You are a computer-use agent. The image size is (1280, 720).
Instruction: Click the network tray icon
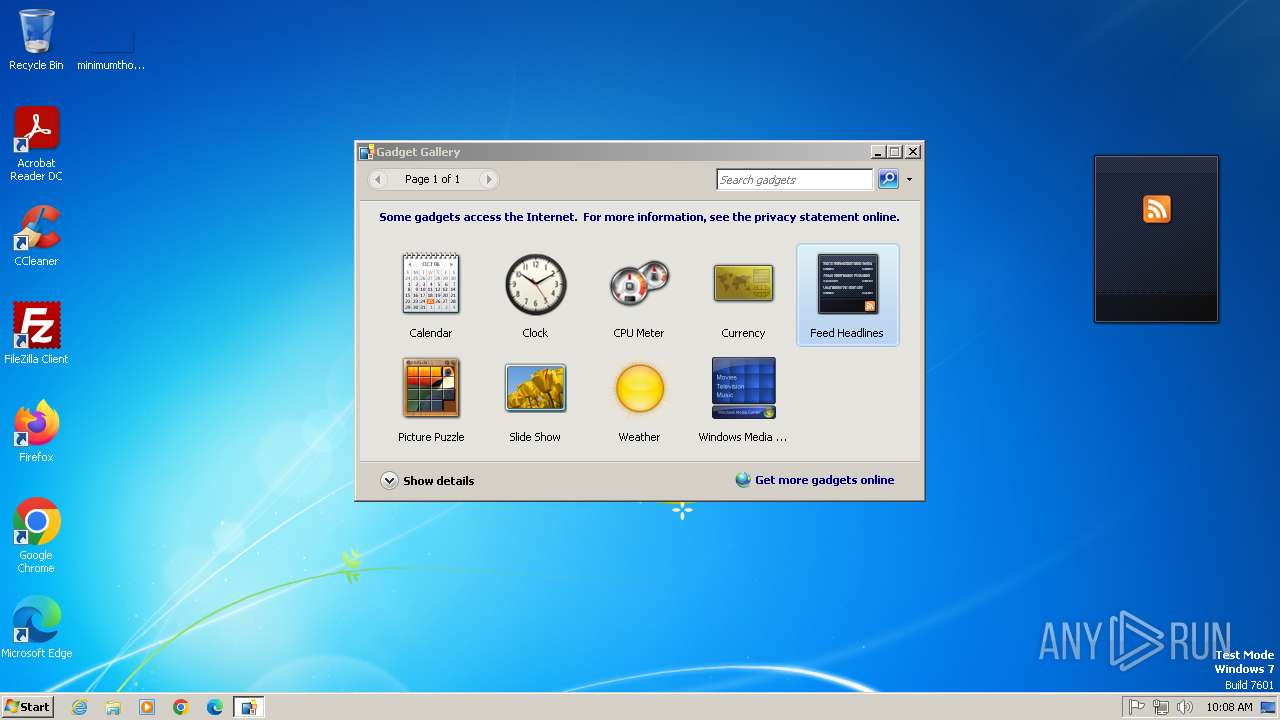tap(1161, 707)
